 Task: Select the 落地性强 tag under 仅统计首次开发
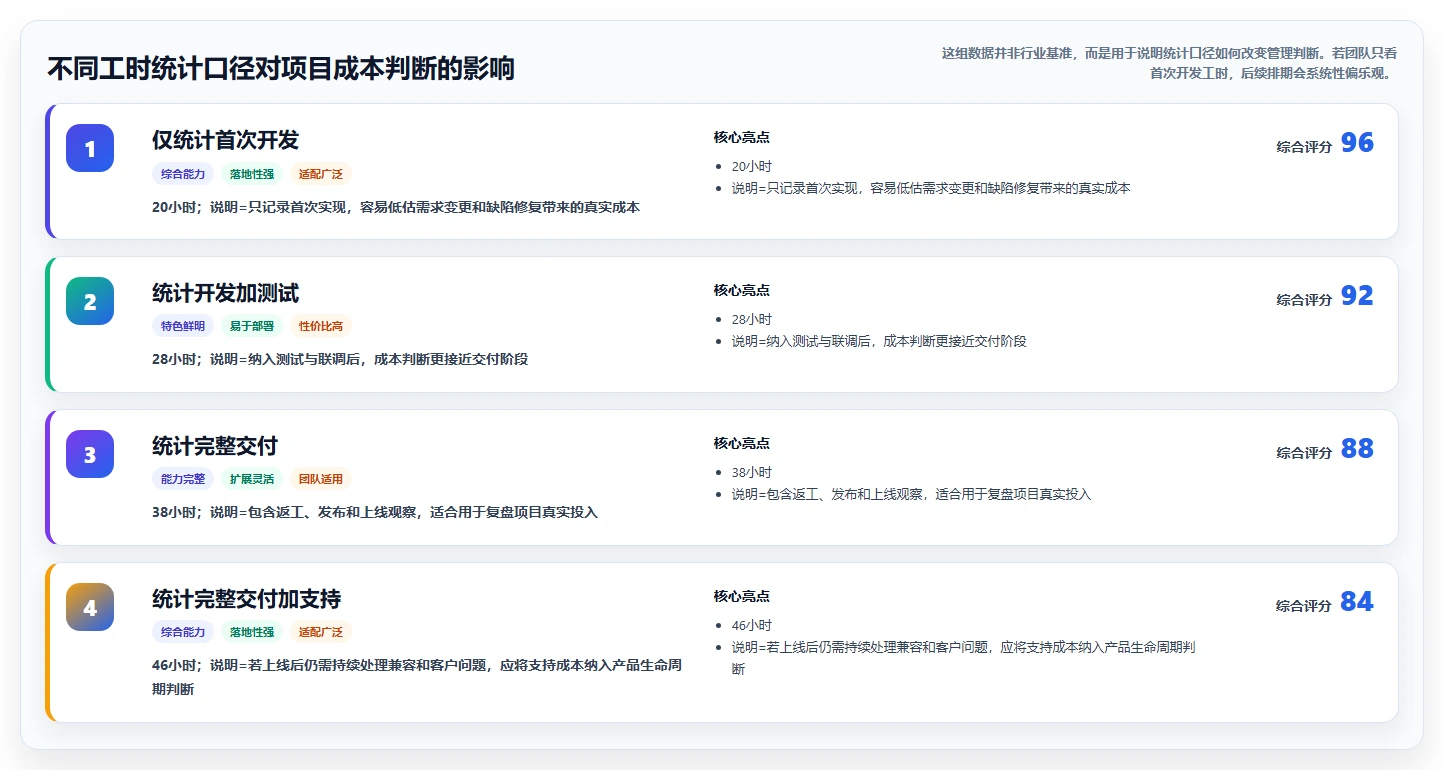[252, 174]
